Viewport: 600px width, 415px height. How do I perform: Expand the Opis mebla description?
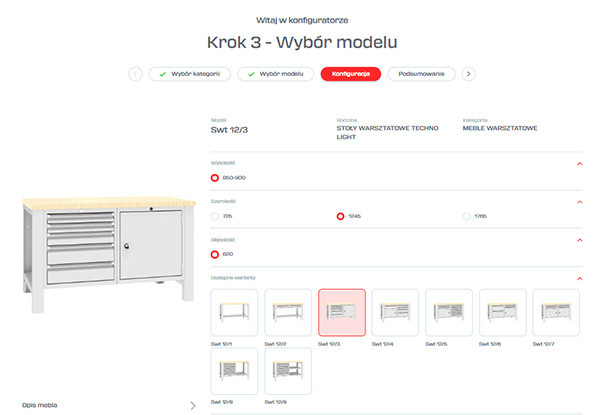pyautogui.click(x=192, y=405)
